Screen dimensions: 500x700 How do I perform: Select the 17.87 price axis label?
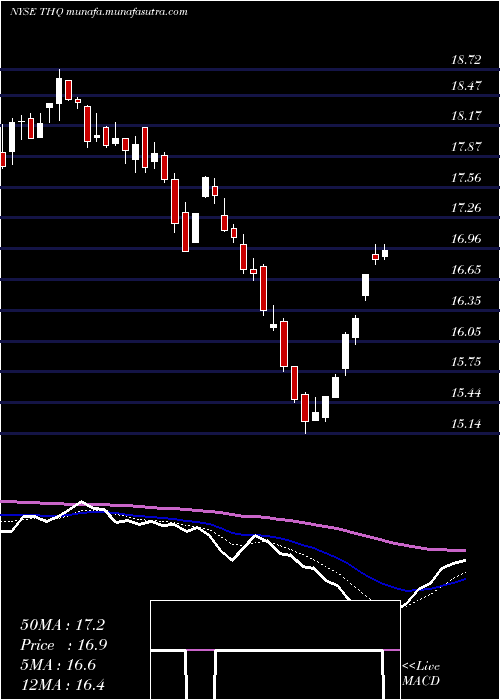[x=466, y=147]
